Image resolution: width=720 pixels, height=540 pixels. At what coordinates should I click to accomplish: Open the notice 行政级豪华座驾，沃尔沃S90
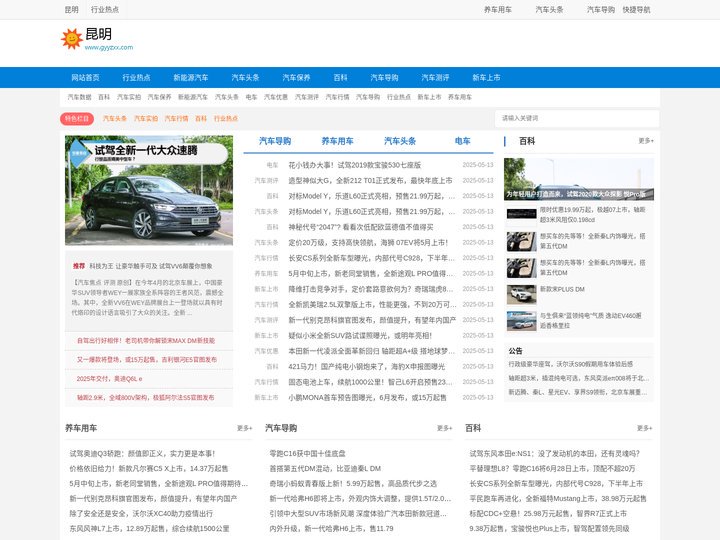tap(570, 364)
